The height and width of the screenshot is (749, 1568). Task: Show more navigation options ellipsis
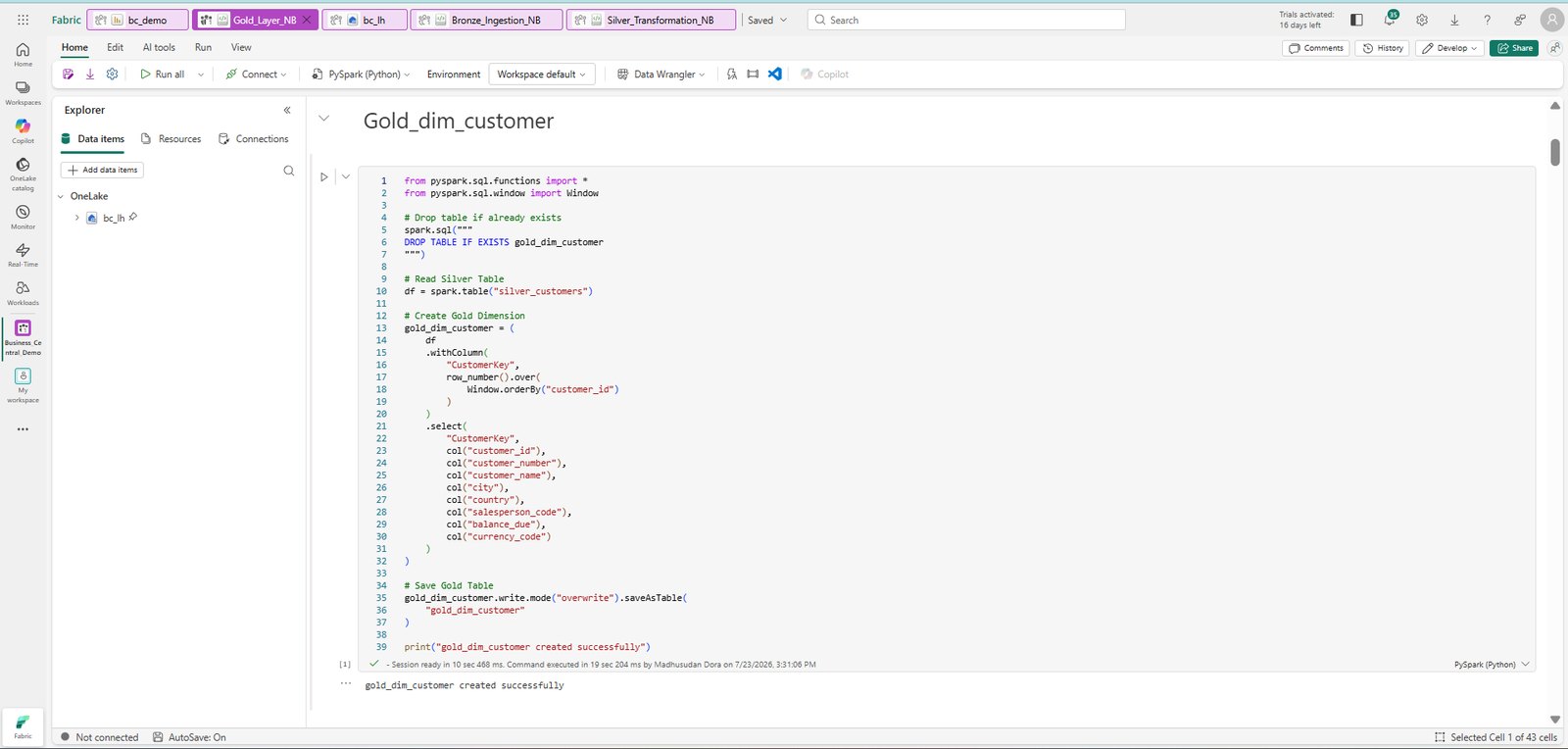pos(23,428)
